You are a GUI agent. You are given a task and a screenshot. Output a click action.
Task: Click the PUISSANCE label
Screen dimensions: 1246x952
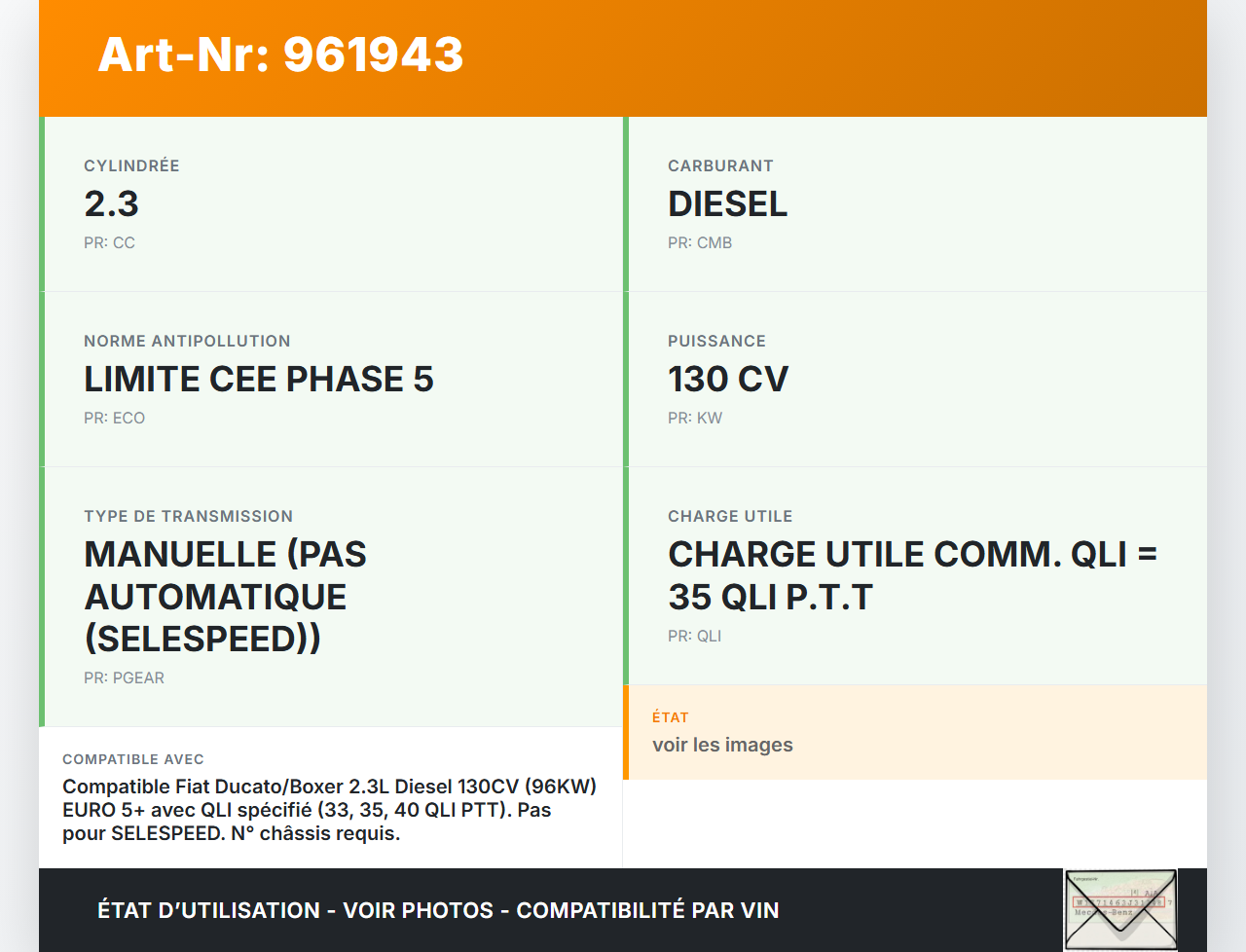point(716,341)
